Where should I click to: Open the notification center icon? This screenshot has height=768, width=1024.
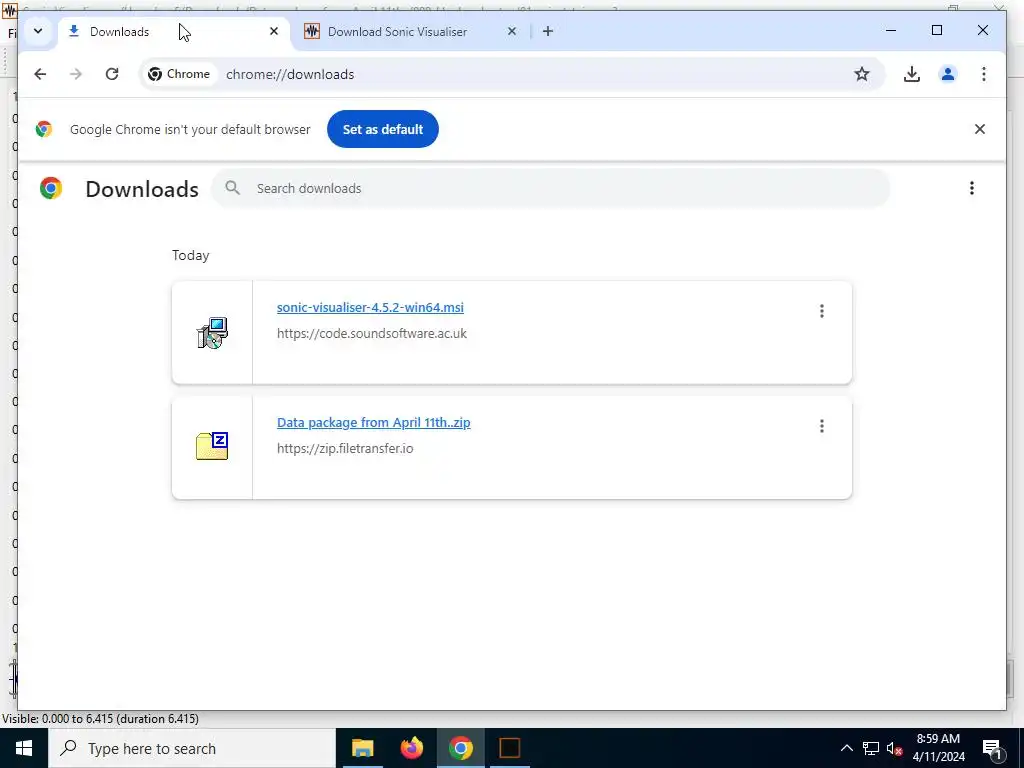(993, 748)
